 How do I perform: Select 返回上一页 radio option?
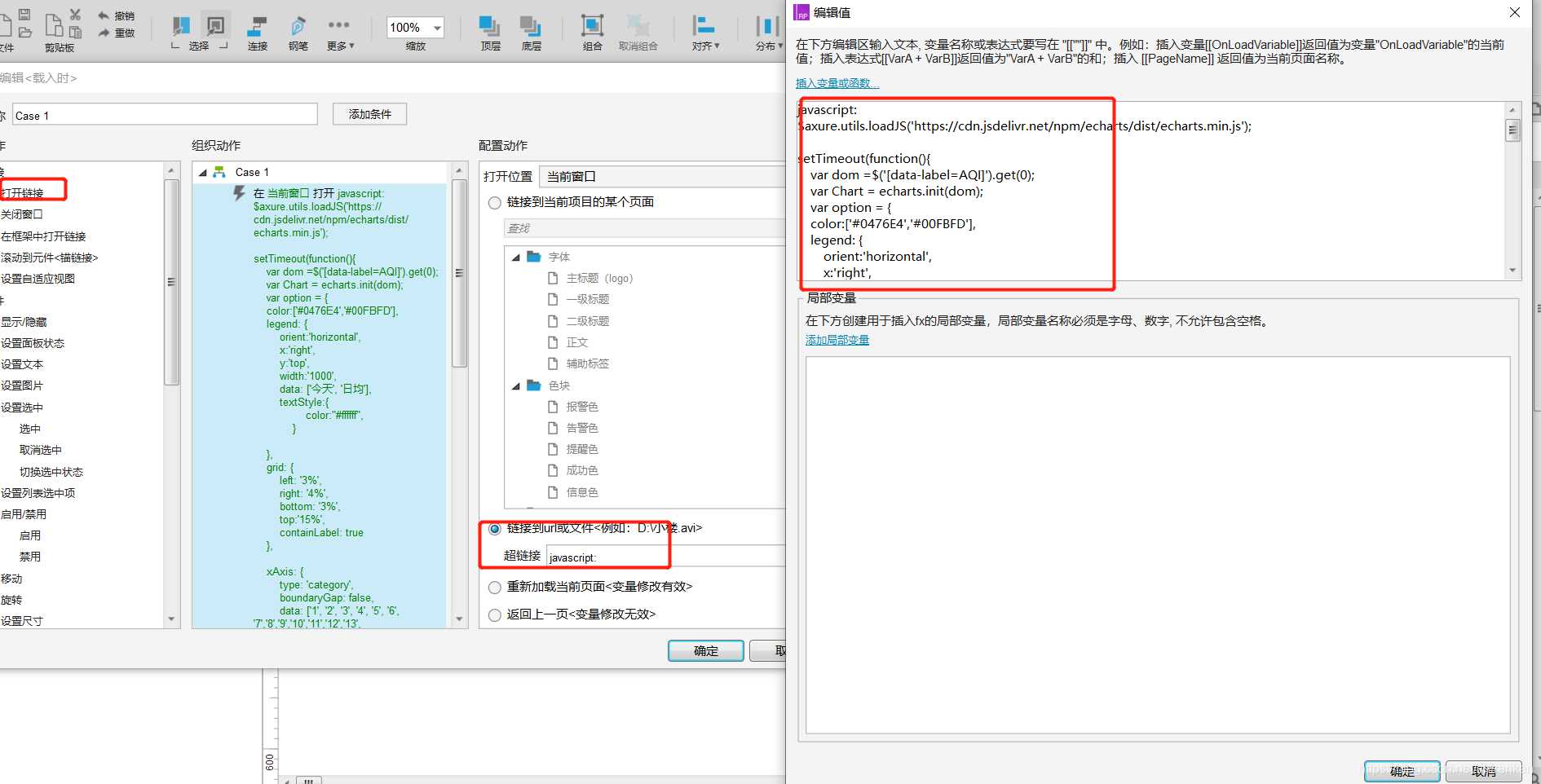[x=495, y=615]
